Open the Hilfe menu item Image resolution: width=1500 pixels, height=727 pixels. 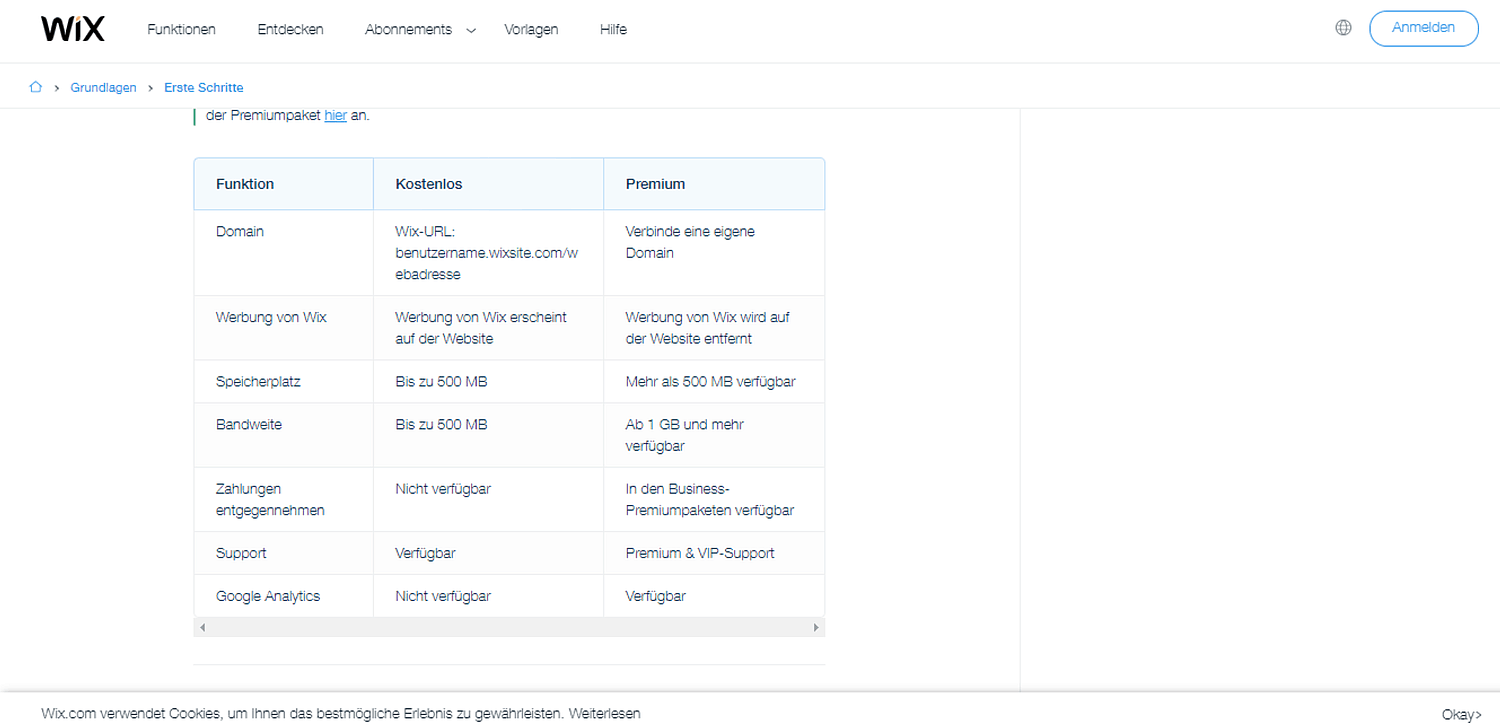[x=613, y=29]
